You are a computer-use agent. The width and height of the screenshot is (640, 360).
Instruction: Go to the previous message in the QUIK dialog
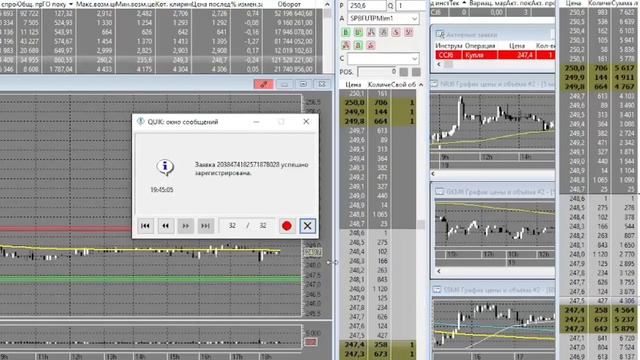point(165,226)
